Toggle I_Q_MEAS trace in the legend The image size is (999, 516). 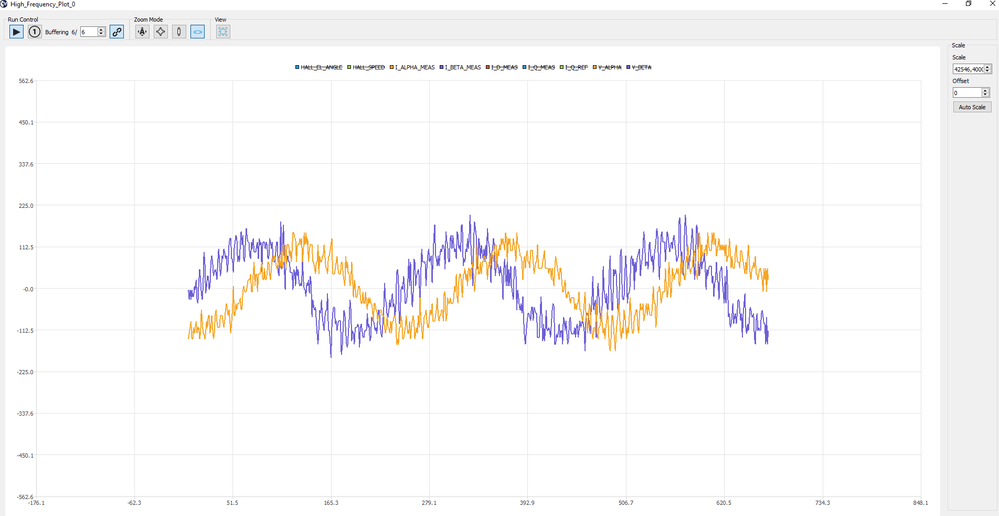coord(538,67)
